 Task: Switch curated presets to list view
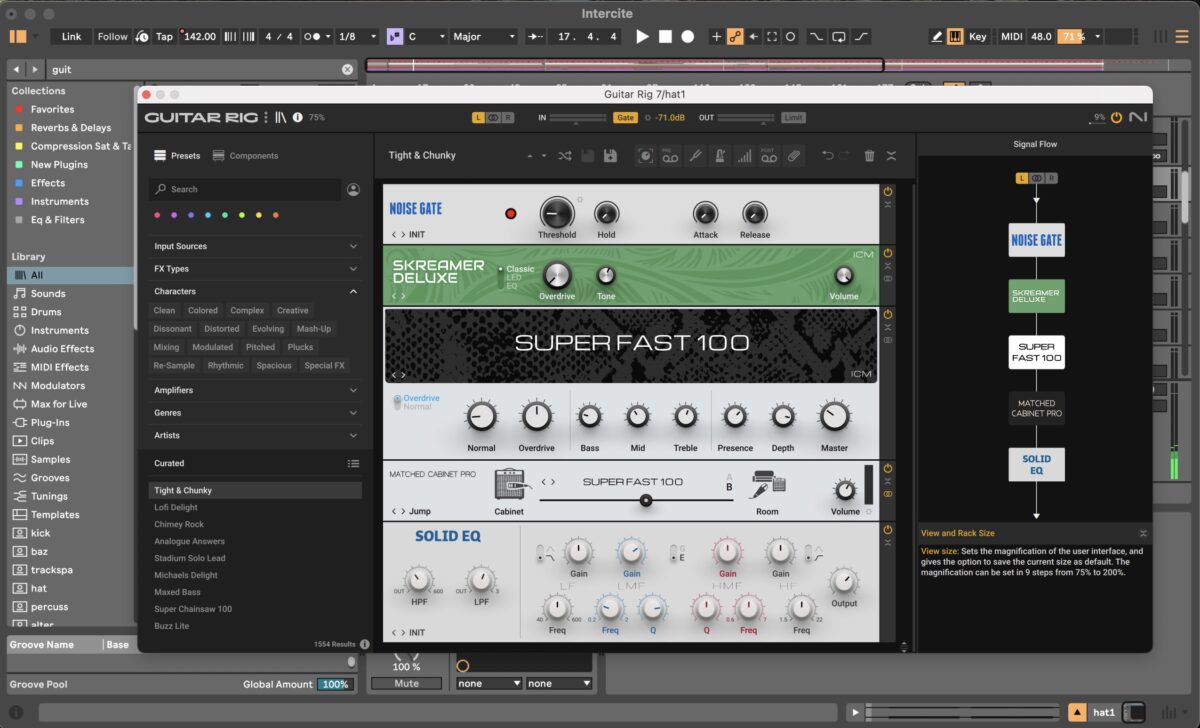coord(353,464)
